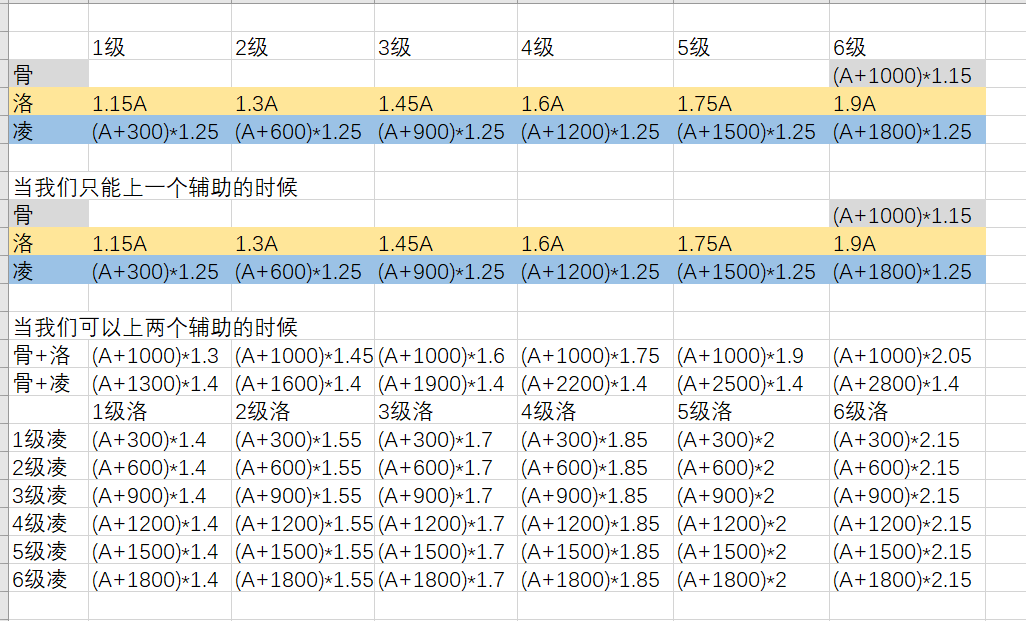
Task: Select the 6级 column header cell
Action: (x=907, y=46)
